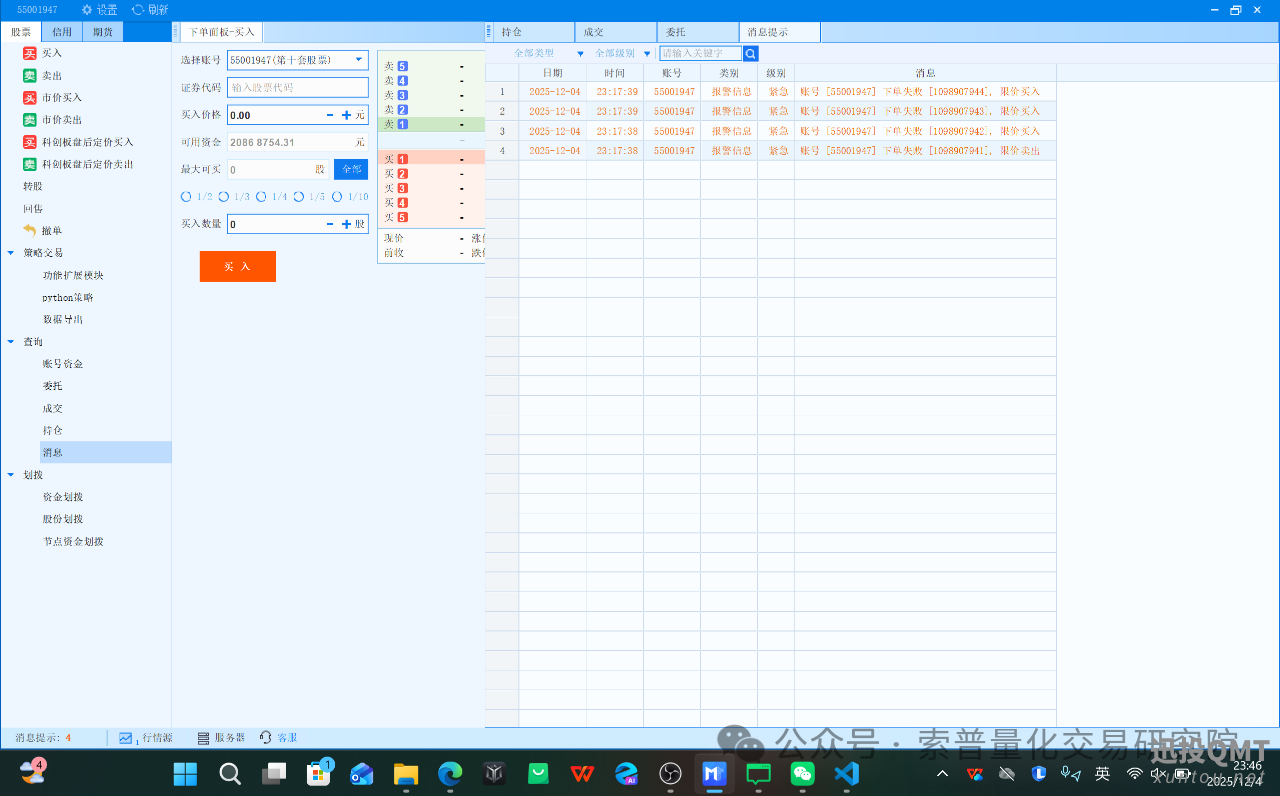Viewport: 1280px width, 796px height.
Task: Click the 刷新 refresh icon
Action: [x=138, y=10]
